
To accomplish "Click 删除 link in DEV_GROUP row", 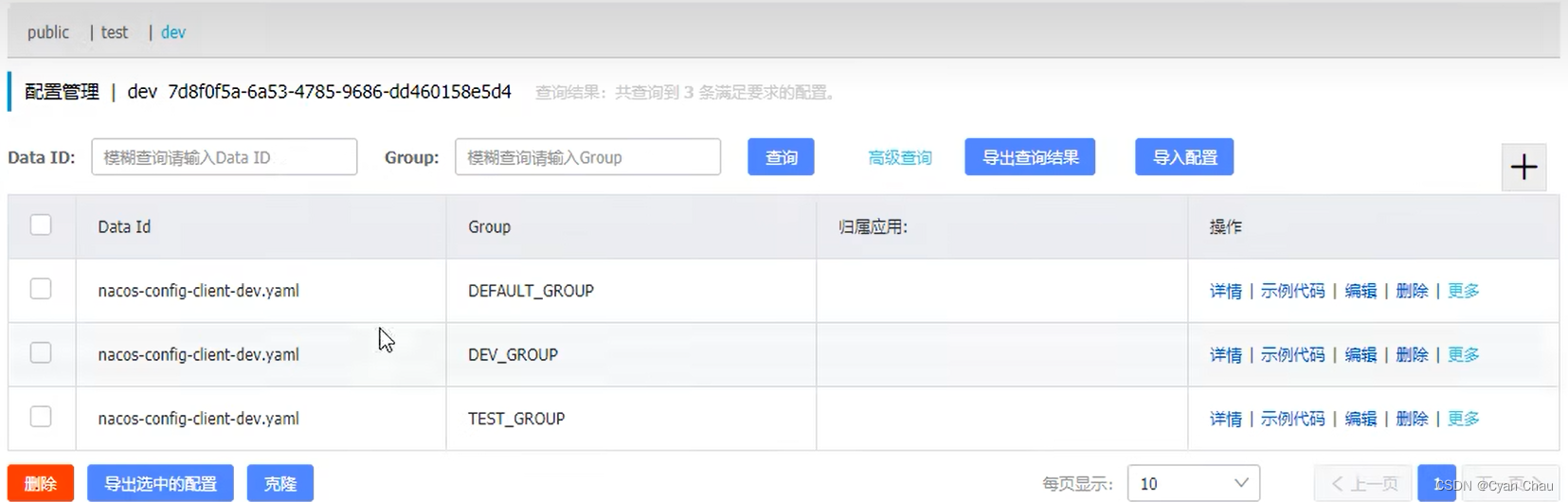I will point(1412,354).
